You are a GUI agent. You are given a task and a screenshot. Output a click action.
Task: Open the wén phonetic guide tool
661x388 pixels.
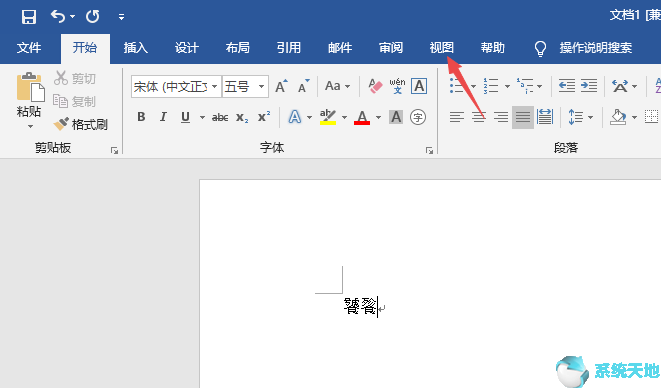tap(397, 86)
